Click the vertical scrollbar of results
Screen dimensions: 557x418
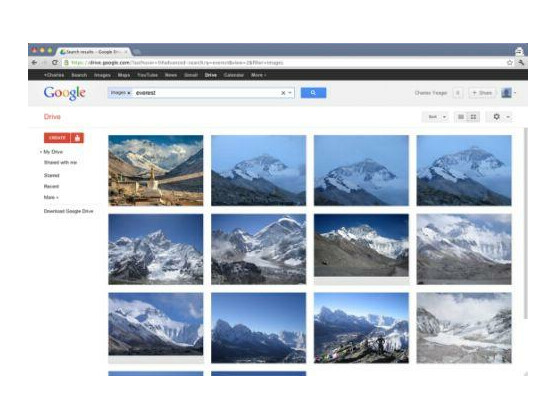click(x=526, y=224)
